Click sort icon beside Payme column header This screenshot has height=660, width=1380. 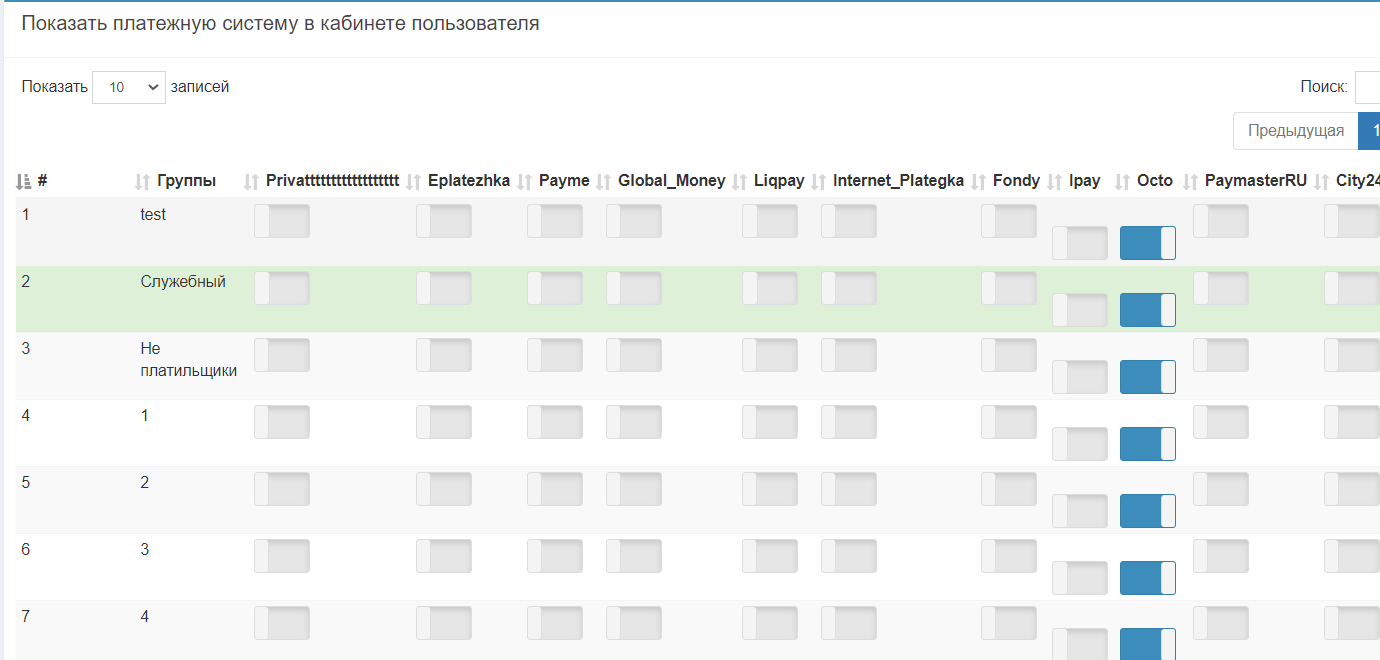pos(524,181)
